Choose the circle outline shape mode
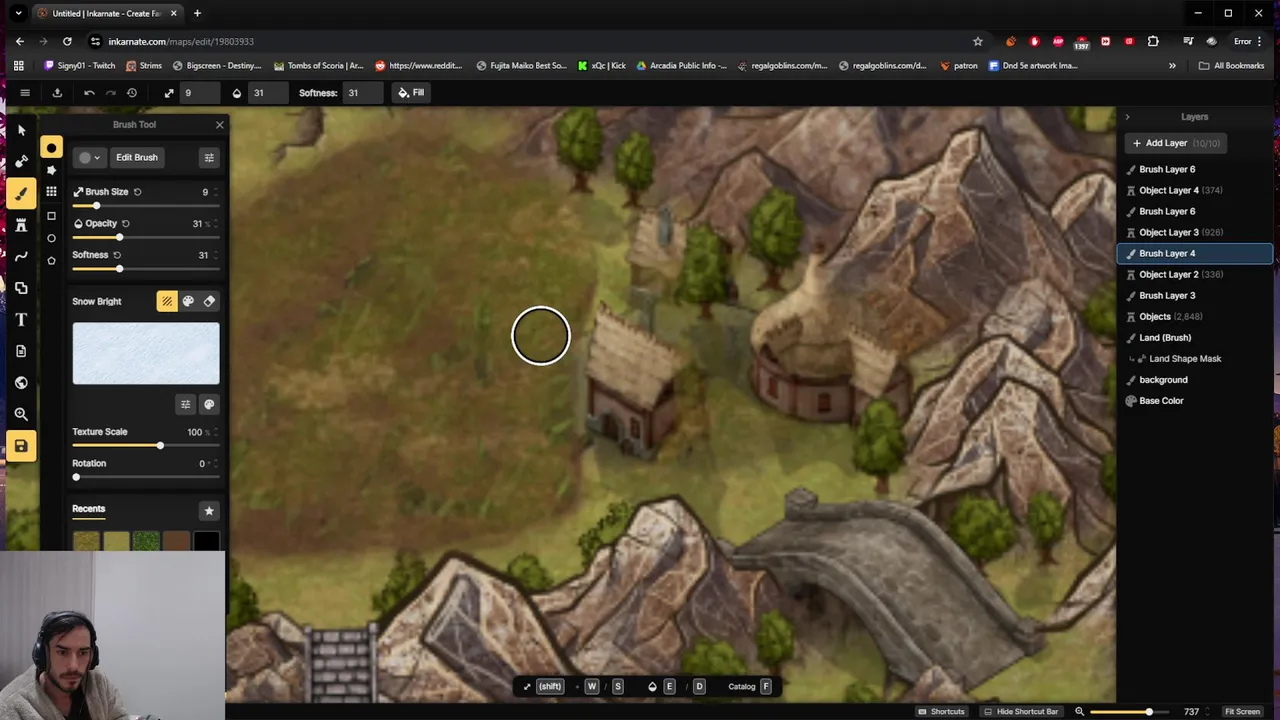 51,238
